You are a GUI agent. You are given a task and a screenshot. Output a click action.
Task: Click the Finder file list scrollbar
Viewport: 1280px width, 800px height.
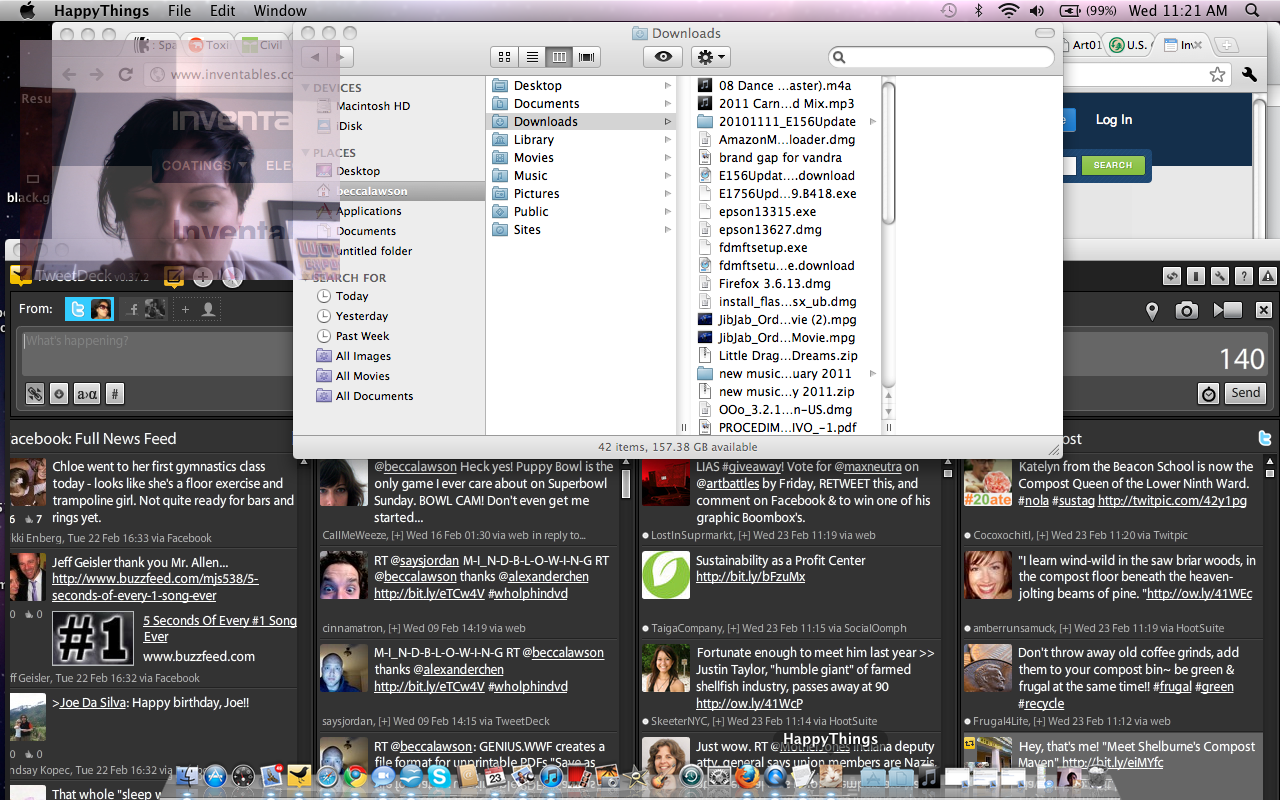[x=888, y=150]
